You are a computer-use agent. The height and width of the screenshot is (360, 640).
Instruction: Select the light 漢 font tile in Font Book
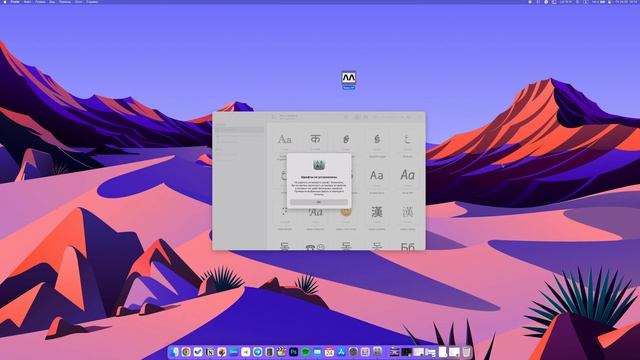[x=407, y=212]
